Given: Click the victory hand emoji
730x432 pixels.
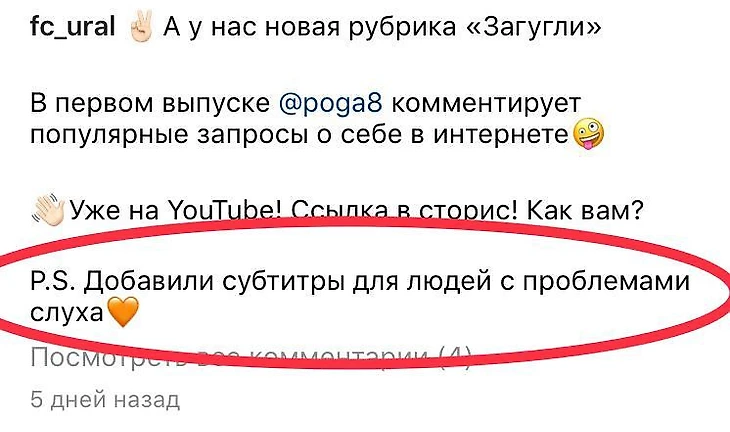Looking at the screenshot, I should coord(140,27).
